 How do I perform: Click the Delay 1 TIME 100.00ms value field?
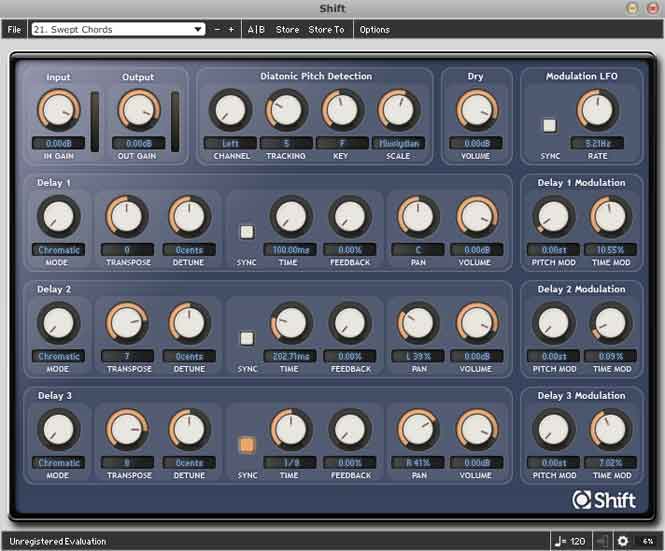pos(291,250)
